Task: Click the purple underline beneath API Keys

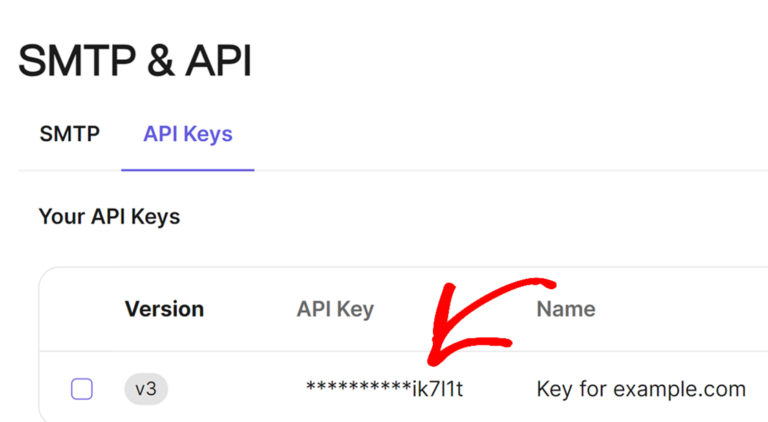Action: click(188, 169)
